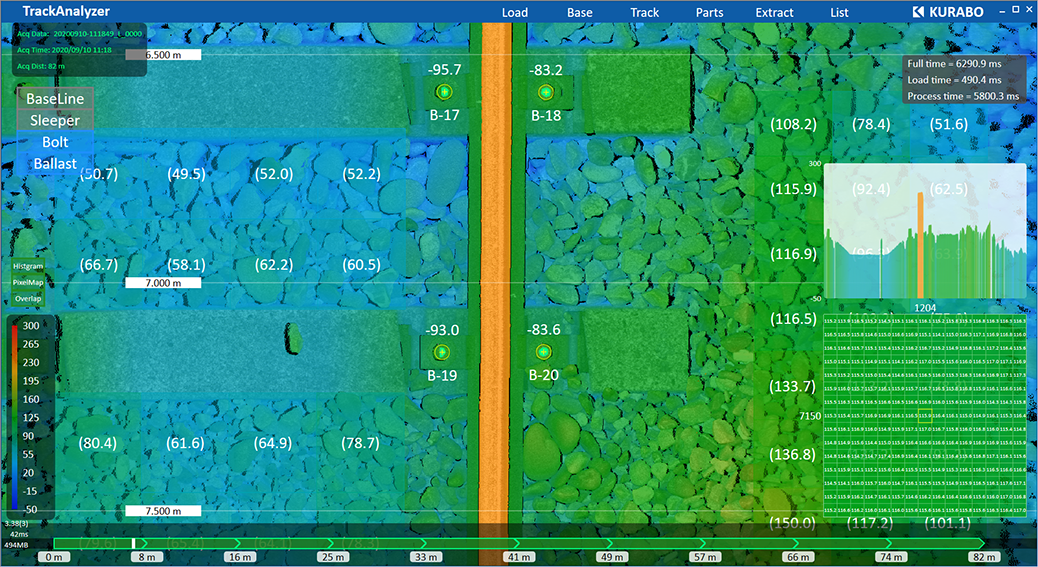This screenshot has width=1038, height=567.
Task: Click the 7.500 m distance label
Action: [163, 511]
